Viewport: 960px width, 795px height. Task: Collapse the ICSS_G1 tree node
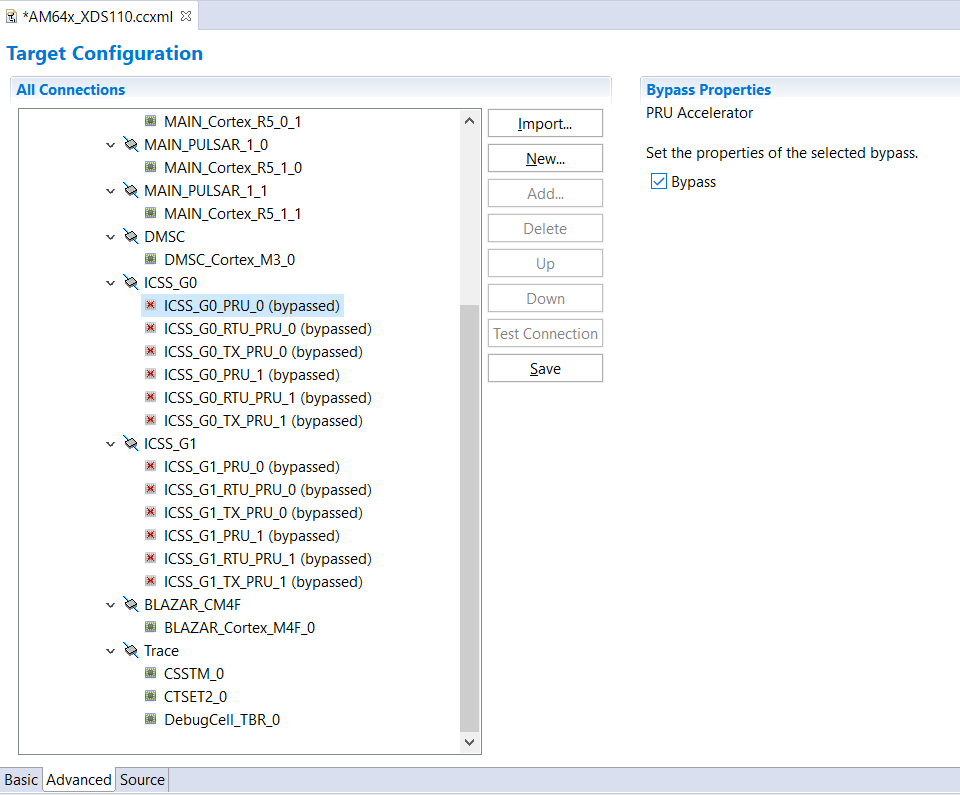(111, 444)
